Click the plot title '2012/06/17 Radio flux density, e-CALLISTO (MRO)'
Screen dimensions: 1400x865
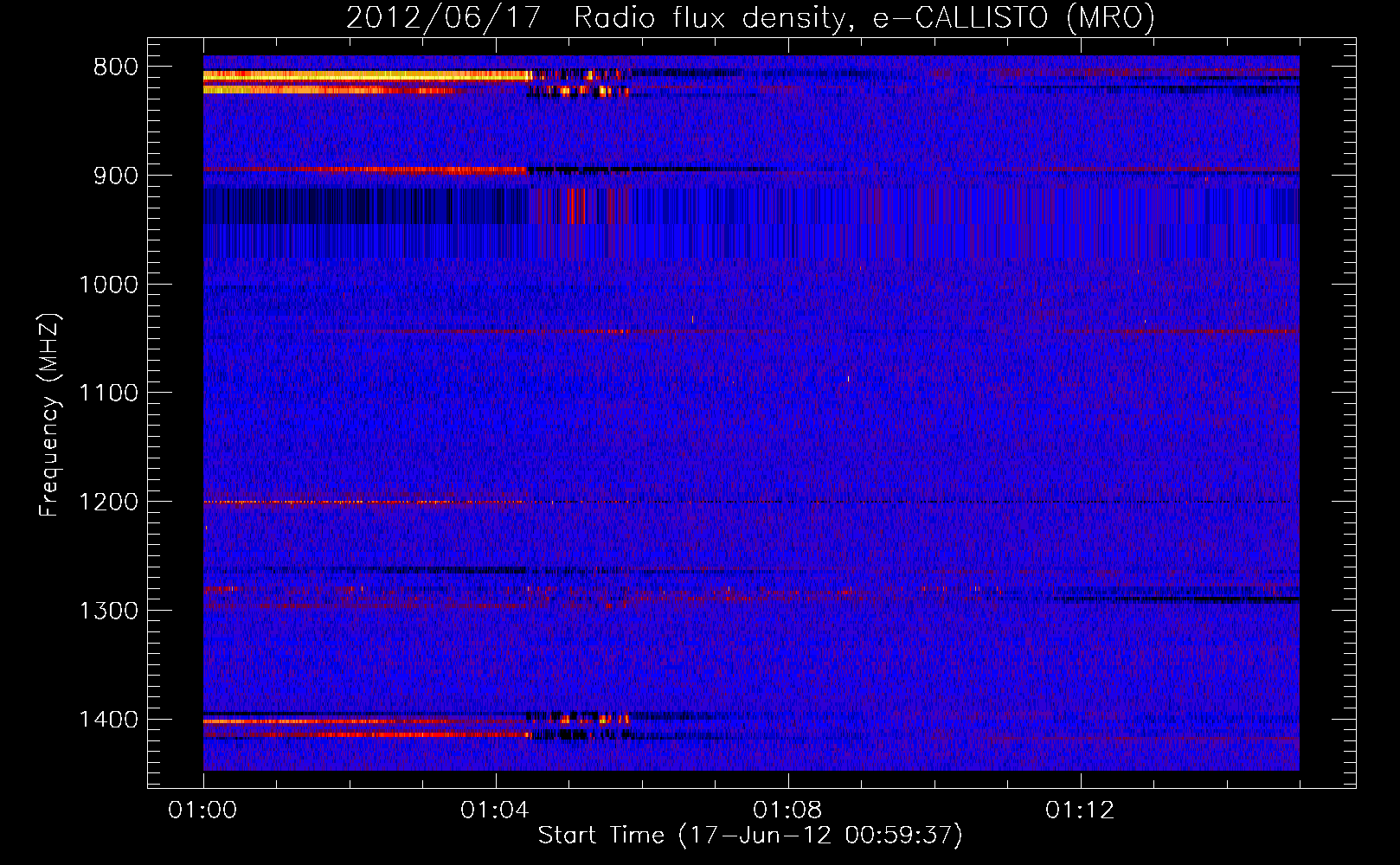pyautogui.click(x=750, y=17)
